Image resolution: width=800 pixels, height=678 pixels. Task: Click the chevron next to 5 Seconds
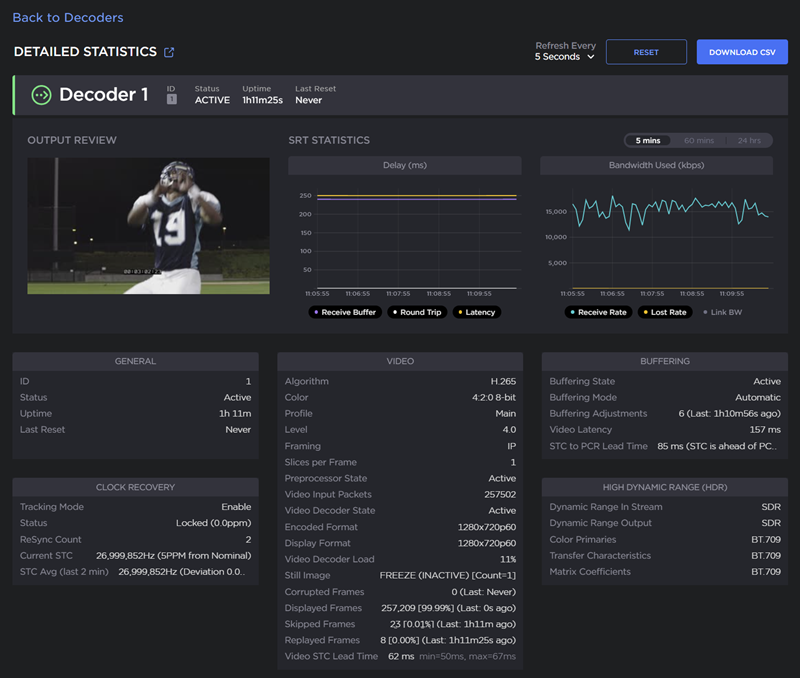591,57
